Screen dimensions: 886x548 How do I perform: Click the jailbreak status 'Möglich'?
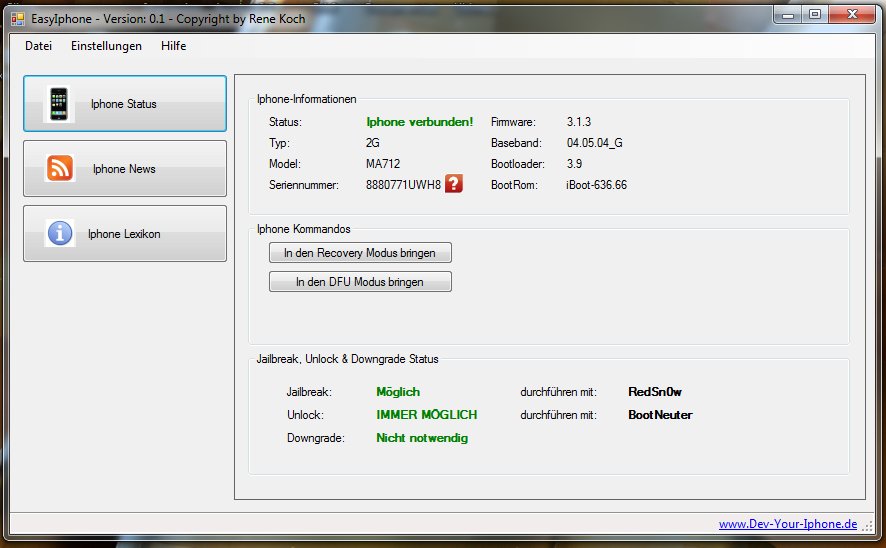pos(398,392)
